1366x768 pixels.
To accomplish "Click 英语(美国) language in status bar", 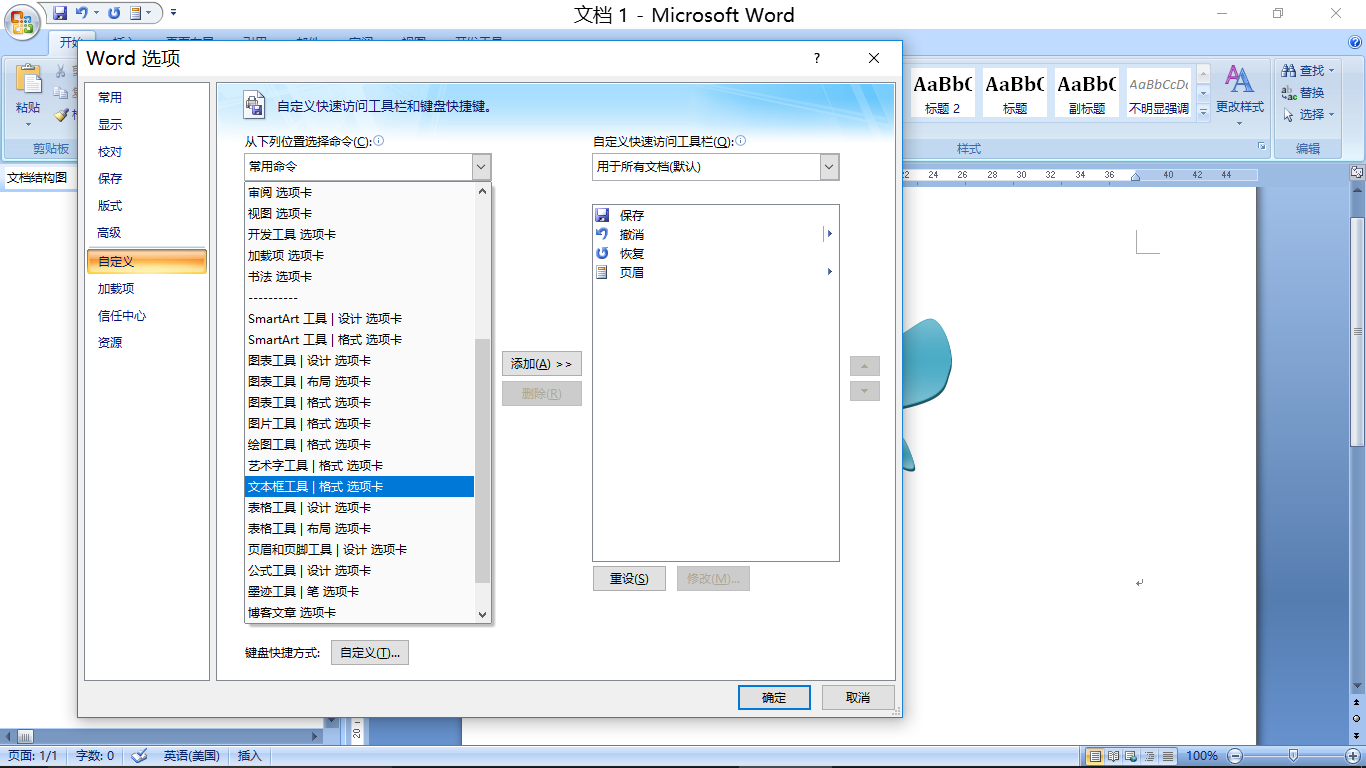I will (191, 756).
